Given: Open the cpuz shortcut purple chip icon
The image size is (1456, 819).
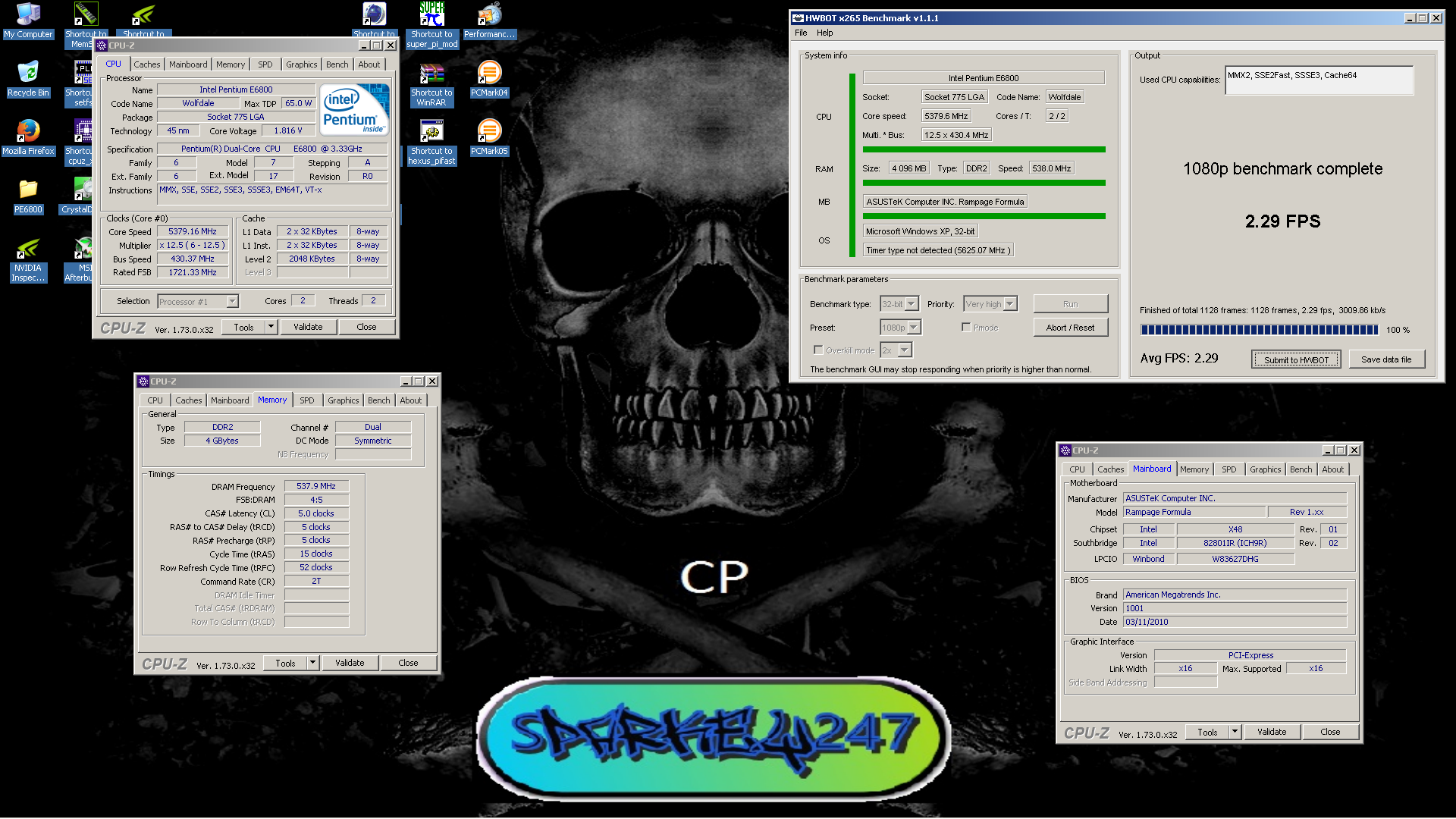Looking at the screenshot, I should 82,142.
